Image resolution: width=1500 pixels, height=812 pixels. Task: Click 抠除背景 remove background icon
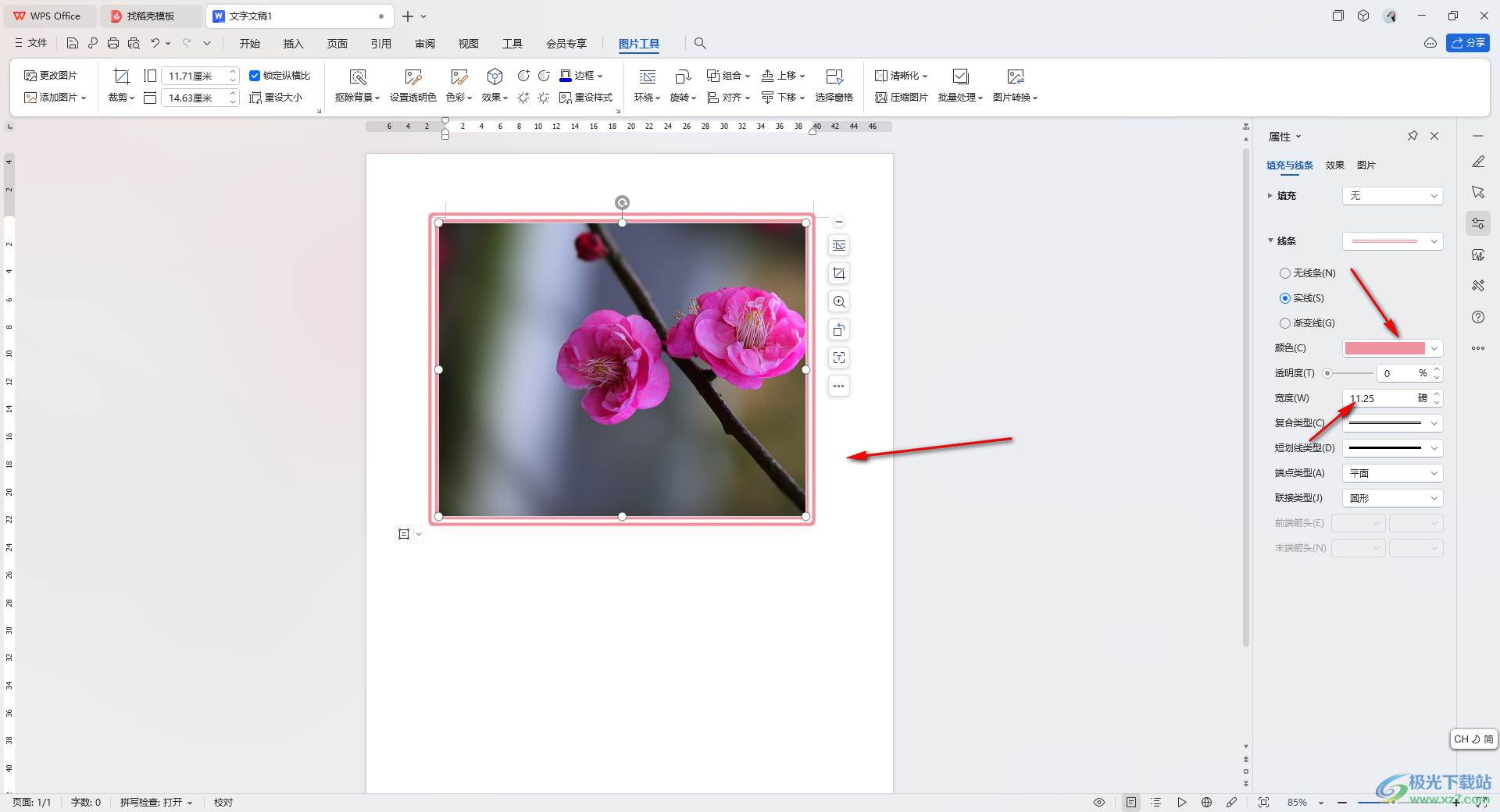coord(358,76)
